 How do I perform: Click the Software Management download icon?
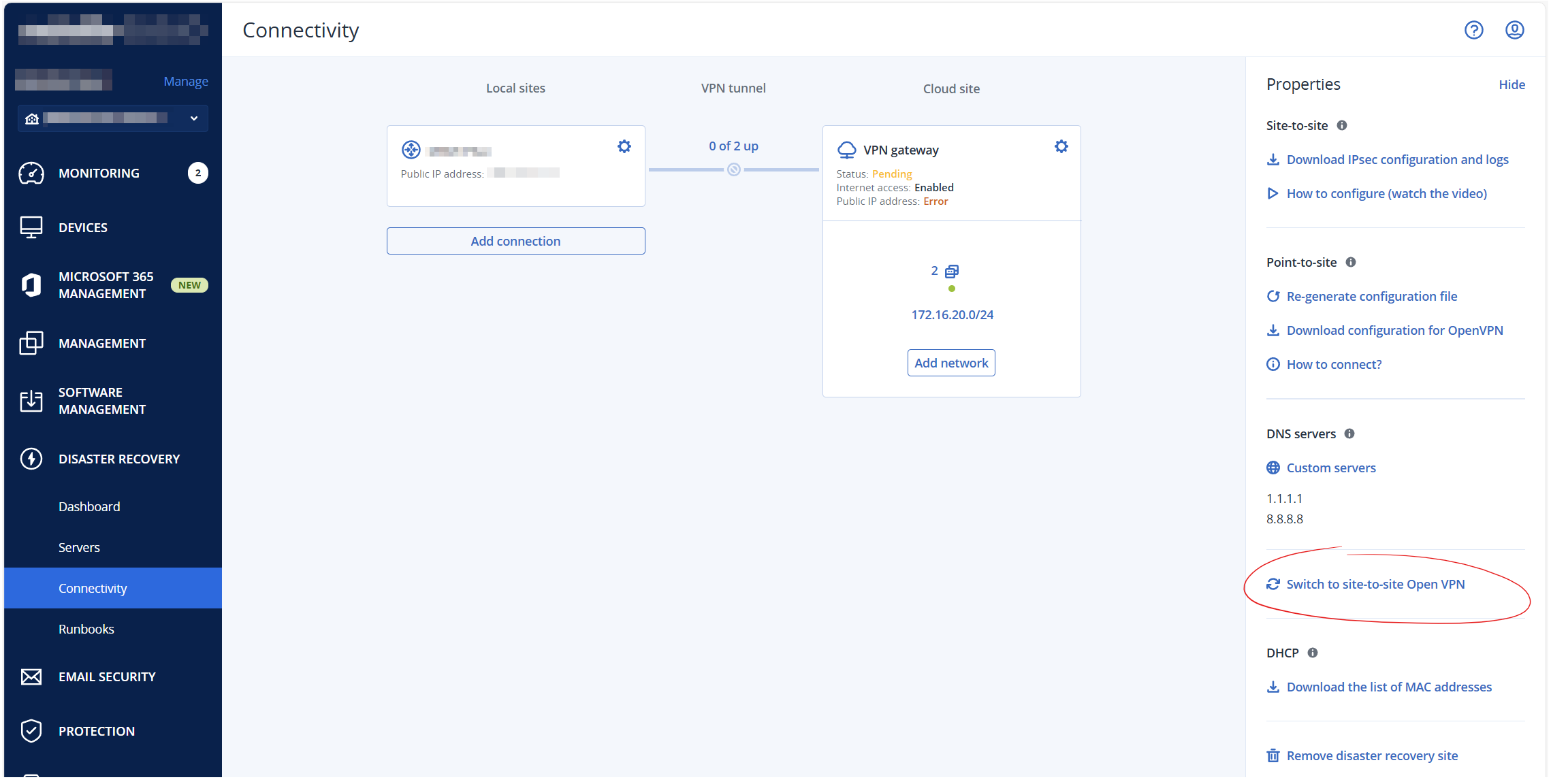[x=31, y=401]
